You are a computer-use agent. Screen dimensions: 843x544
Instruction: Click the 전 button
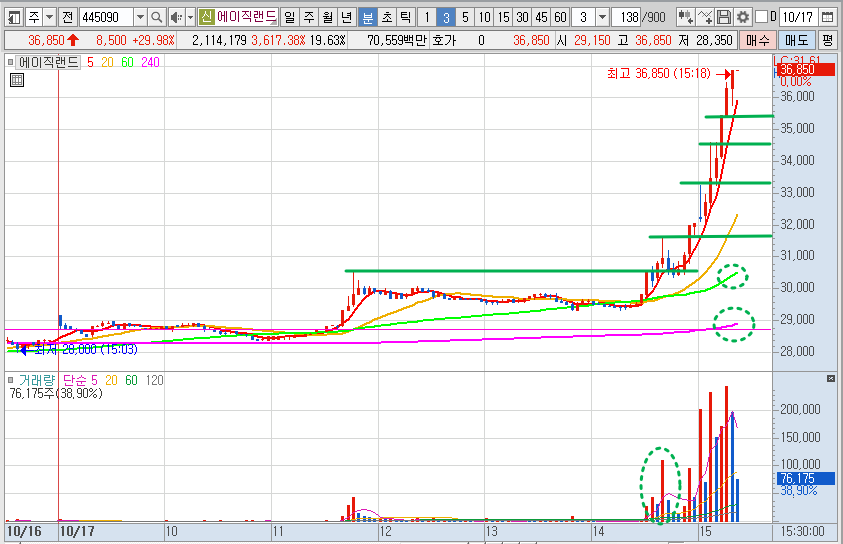(67, 18)
